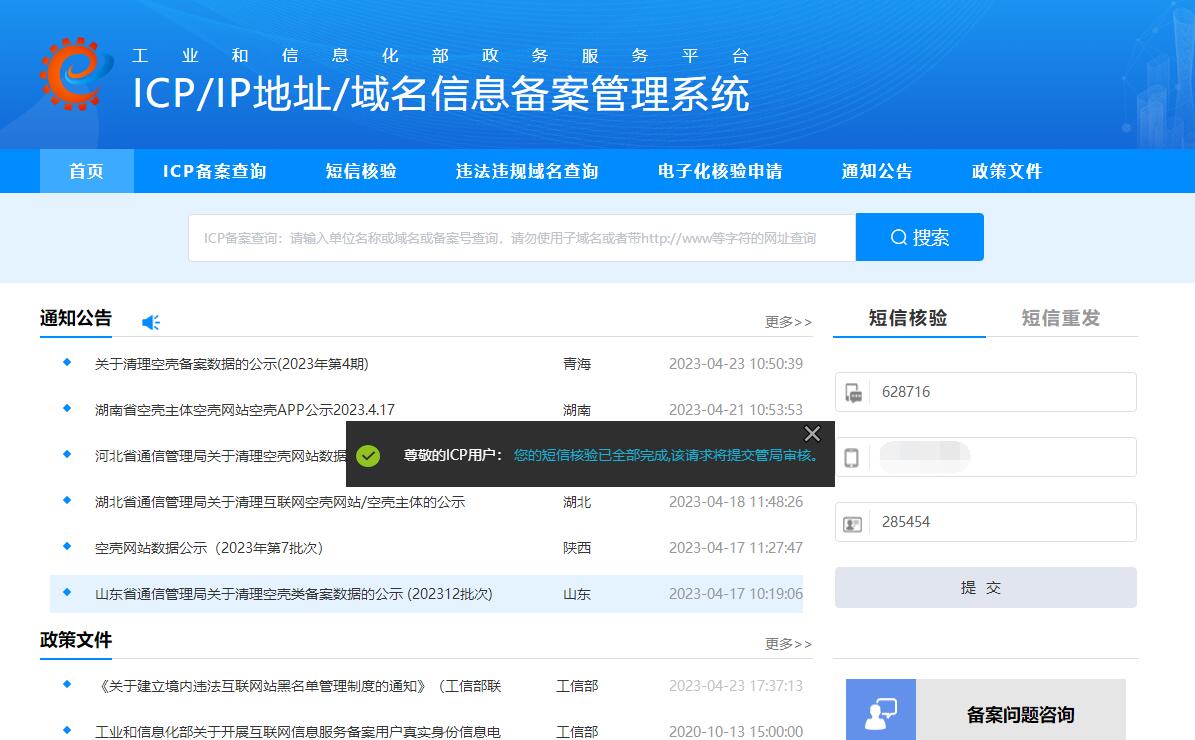Open 电子化核验申请 in navigation bar
Image resolution: width=1195 pixels, height=740 pixels.
click(720, 171)
